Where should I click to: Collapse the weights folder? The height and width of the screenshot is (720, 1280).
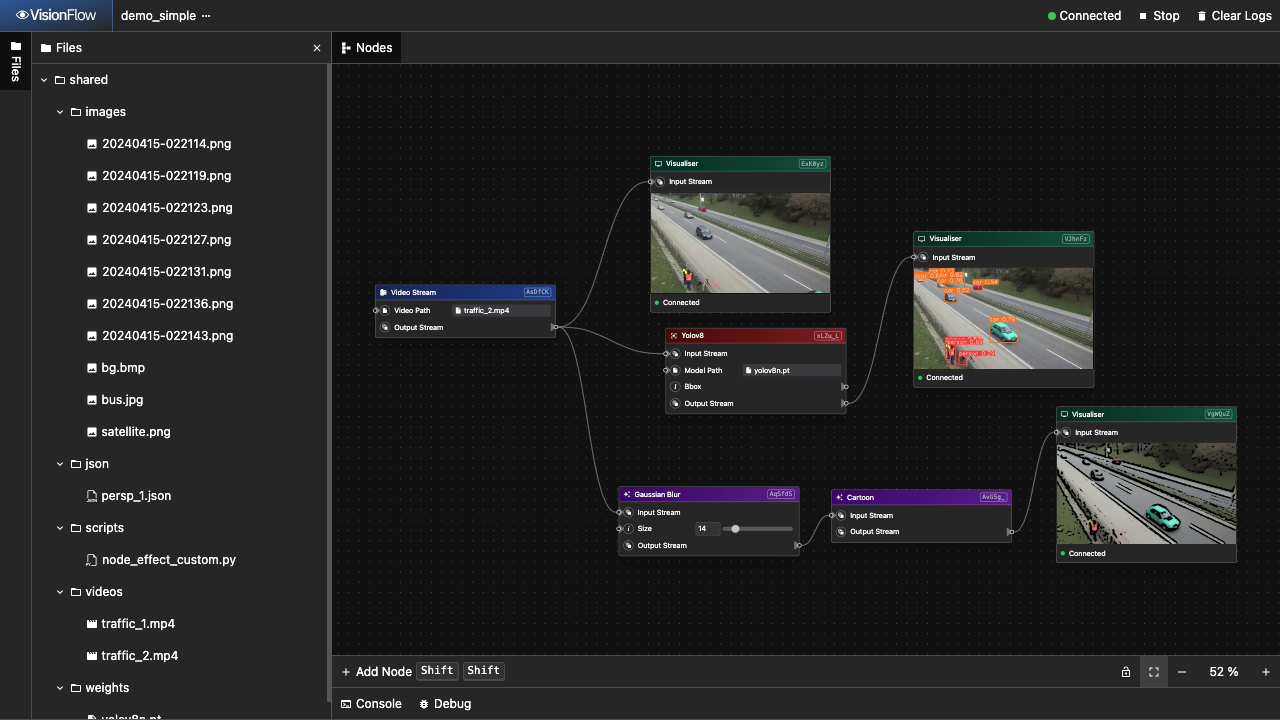60,688
